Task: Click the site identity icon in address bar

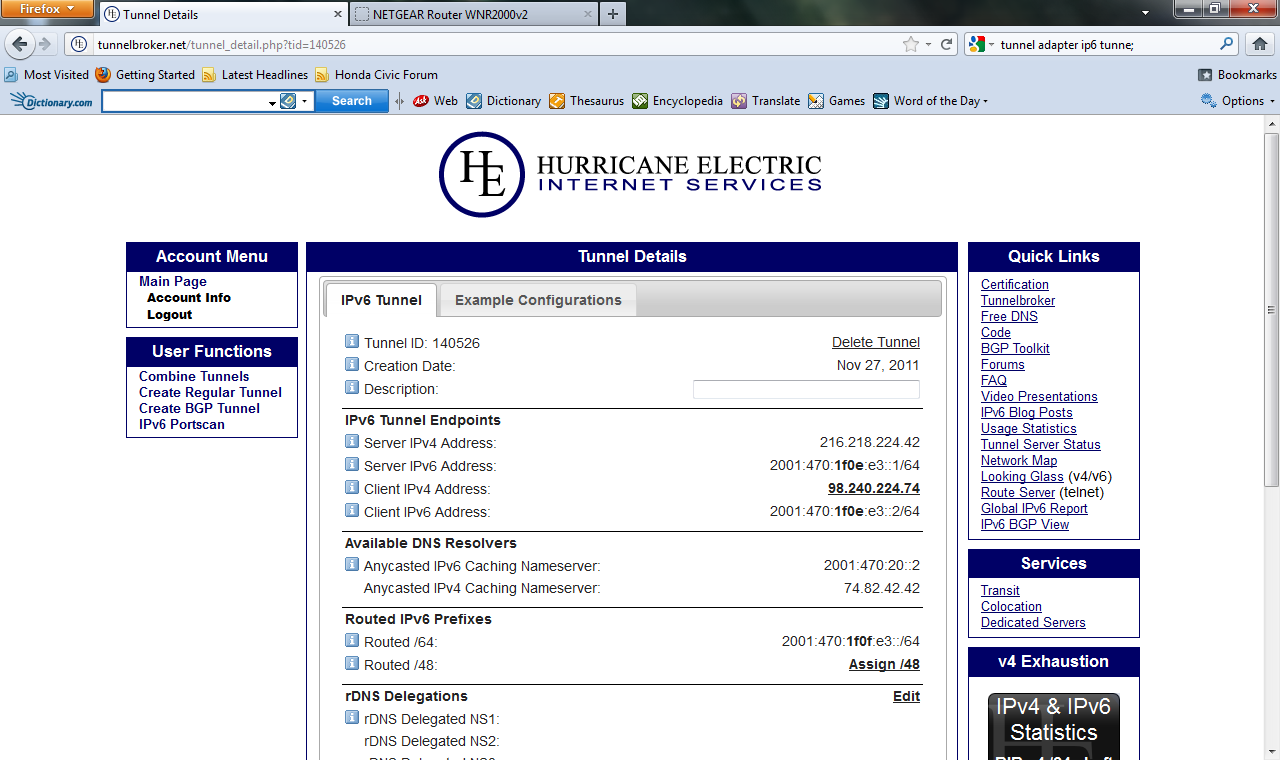Action: (80, 44)
